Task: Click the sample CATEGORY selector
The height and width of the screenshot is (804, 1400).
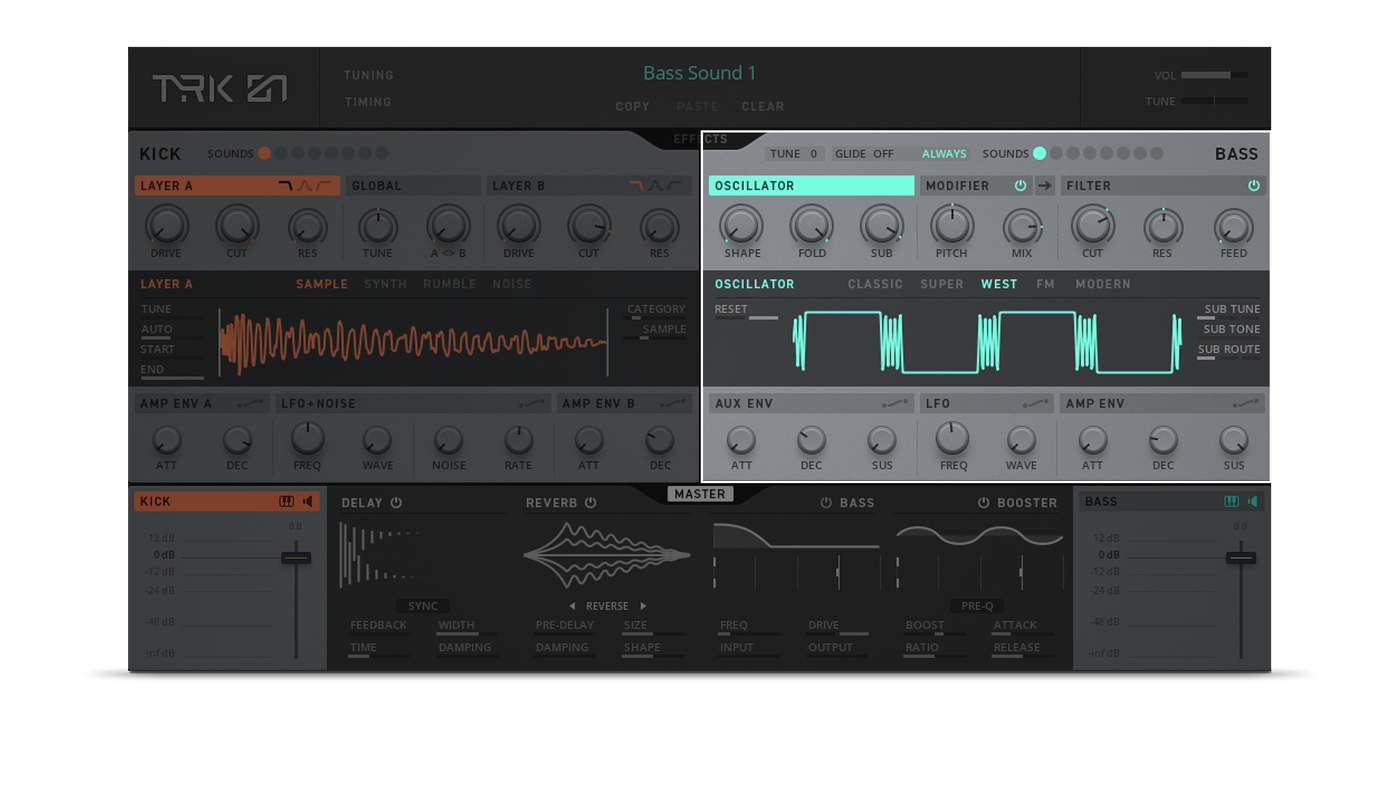Action: 656,311
